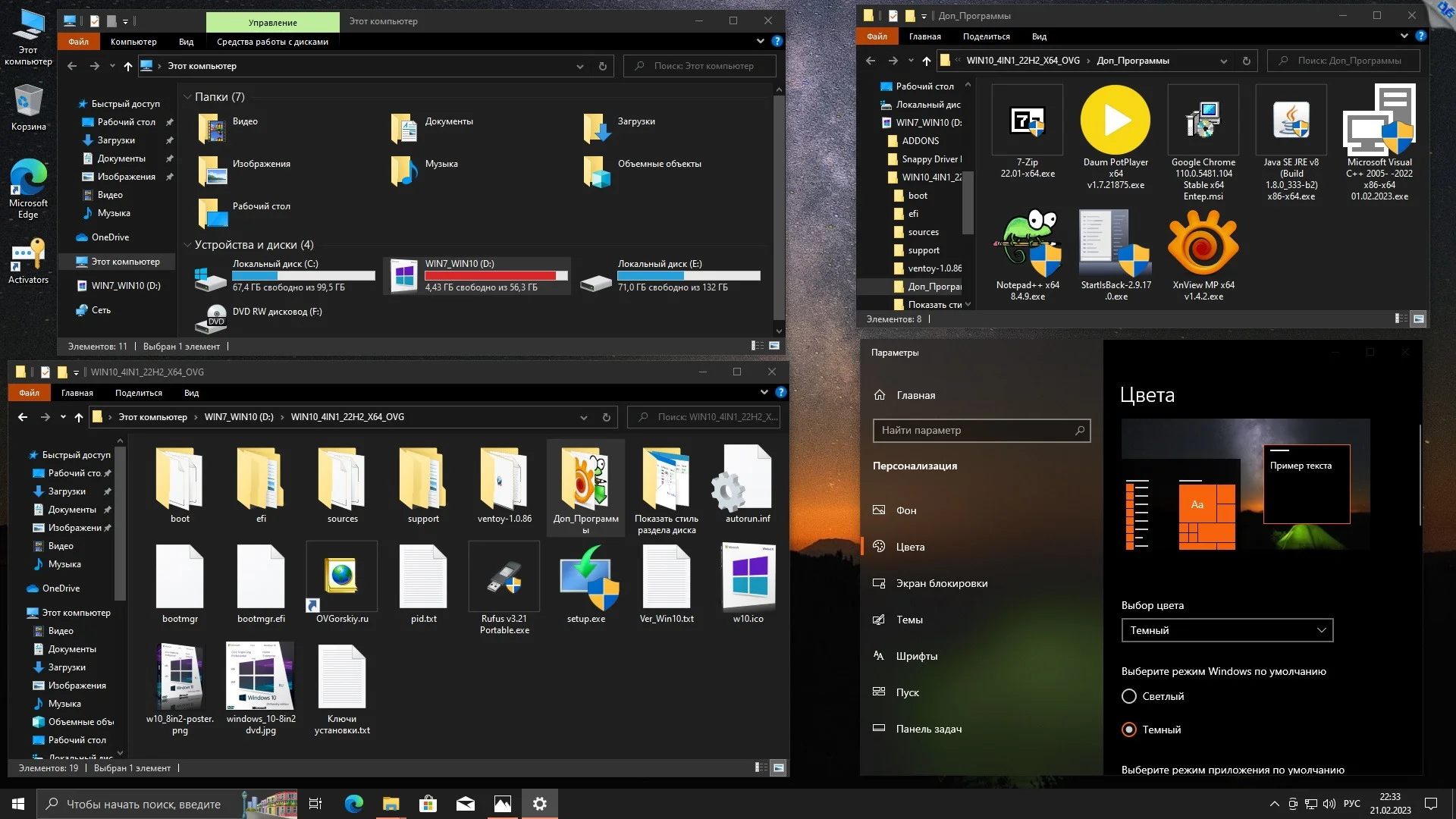Click the WIN7_WIN10 (D:) drive usage bar

click(496, 276)
